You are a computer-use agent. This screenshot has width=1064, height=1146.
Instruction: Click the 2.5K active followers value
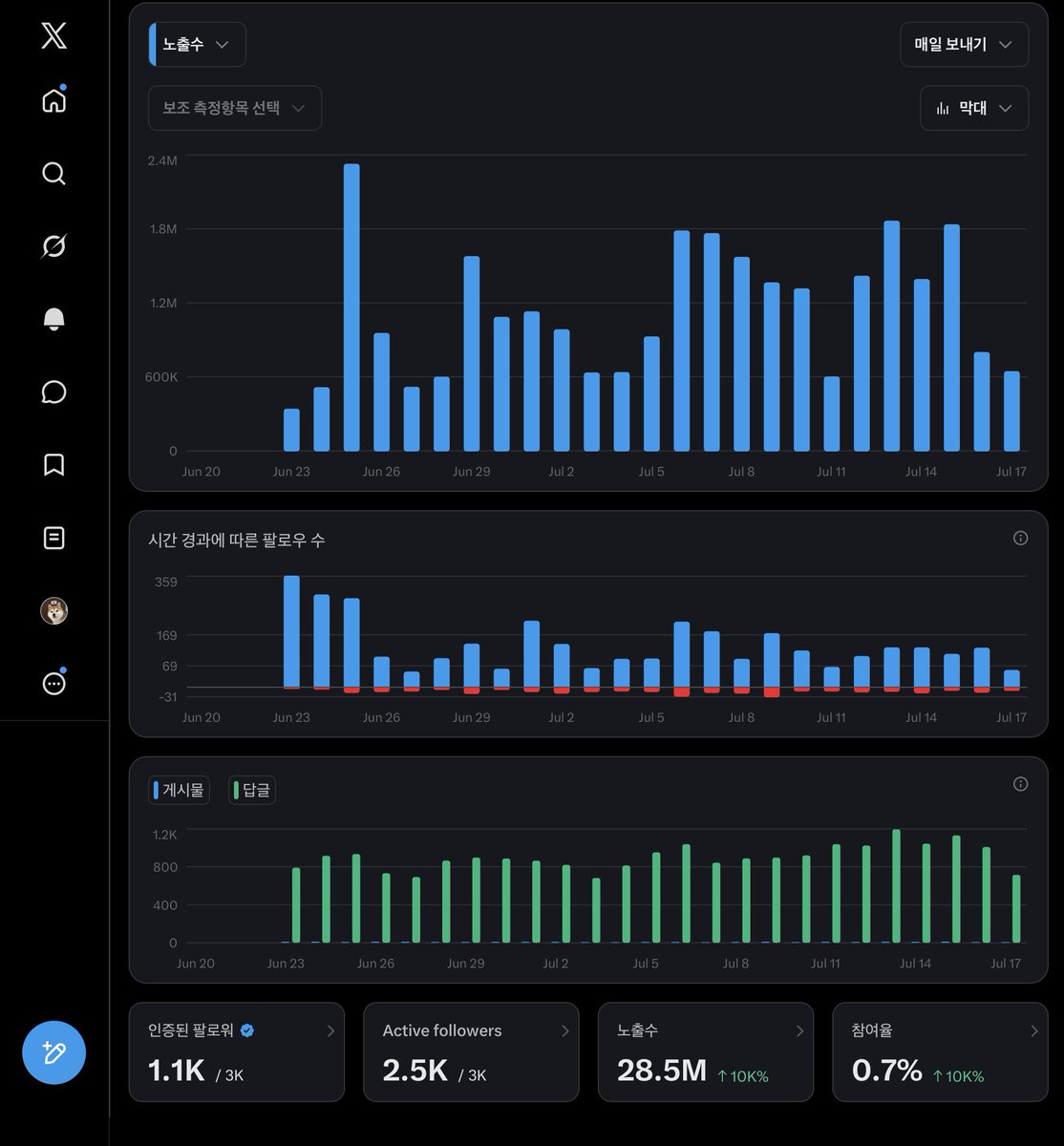click(415, 1071)
